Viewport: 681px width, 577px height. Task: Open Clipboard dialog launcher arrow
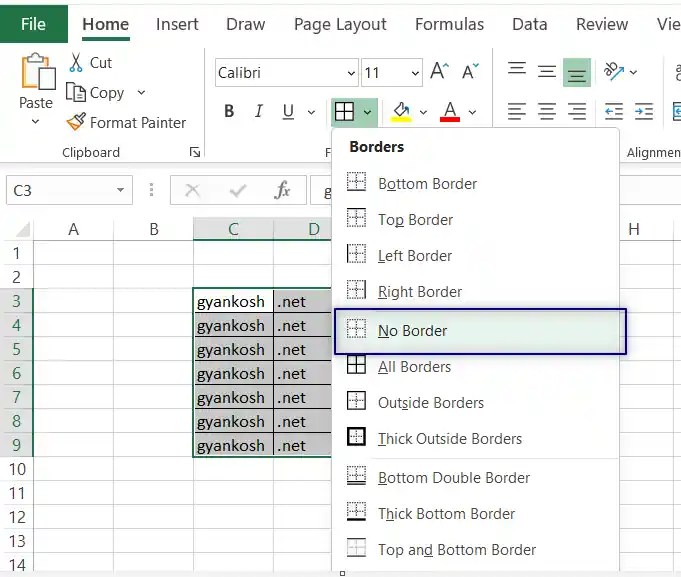(x=195, y=152)
